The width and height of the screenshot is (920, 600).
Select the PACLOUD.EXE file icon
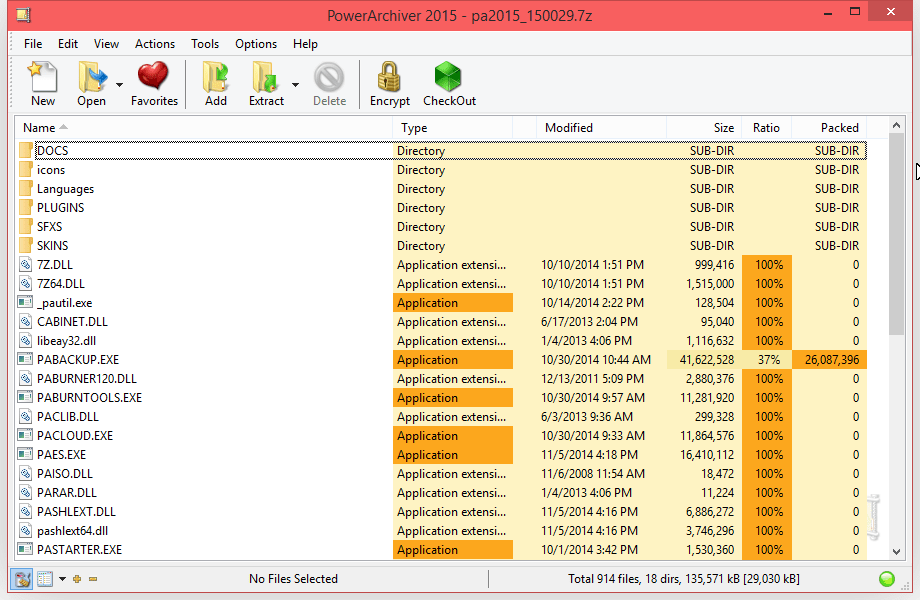[x=25, y=436]
